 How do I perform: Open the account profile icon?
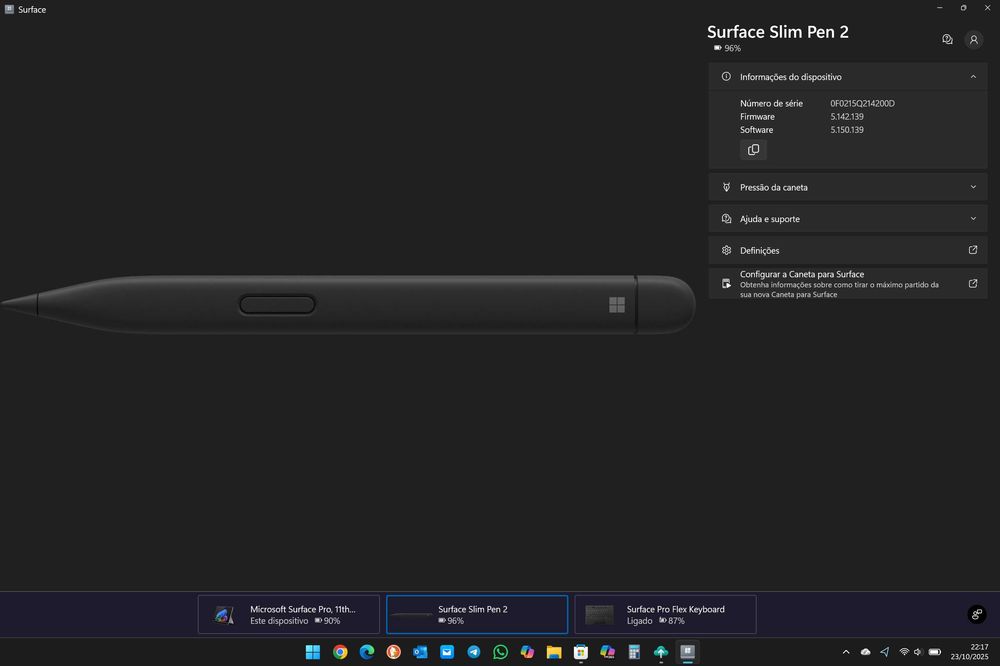[x=973, y=40]
